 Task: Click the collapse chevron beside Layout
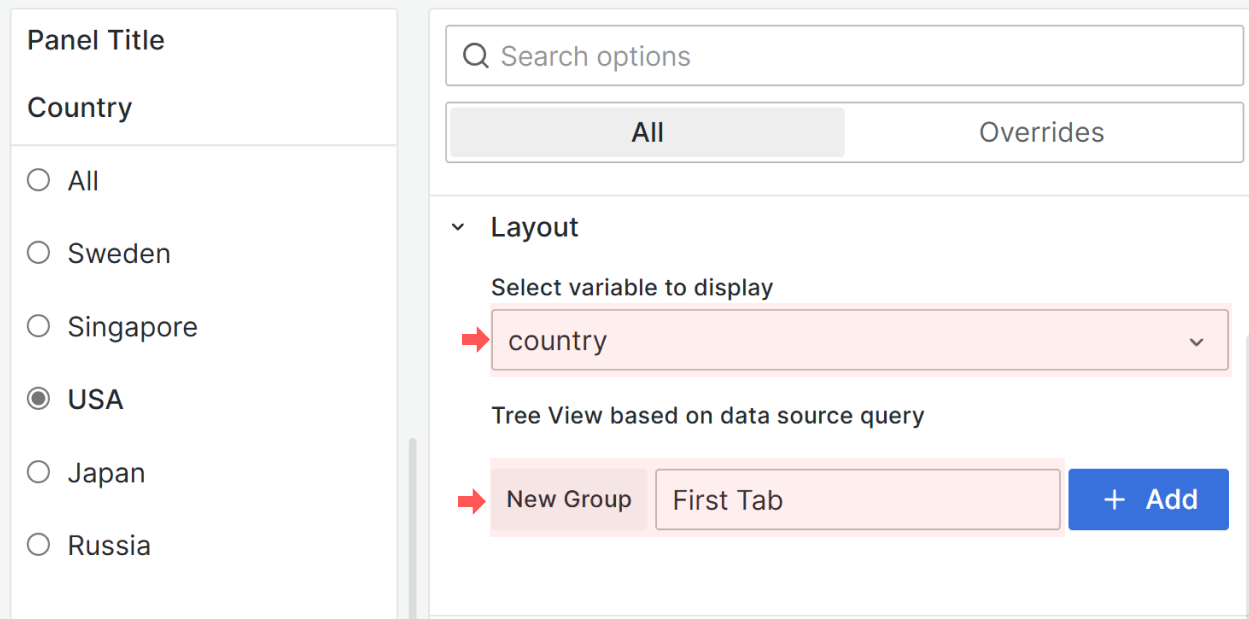coord(458,227)
